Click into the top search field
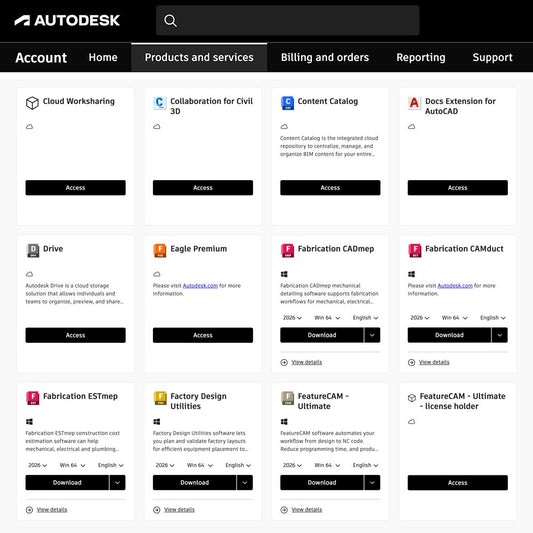This screenshot has height=533, width=533. coord(288,20)
